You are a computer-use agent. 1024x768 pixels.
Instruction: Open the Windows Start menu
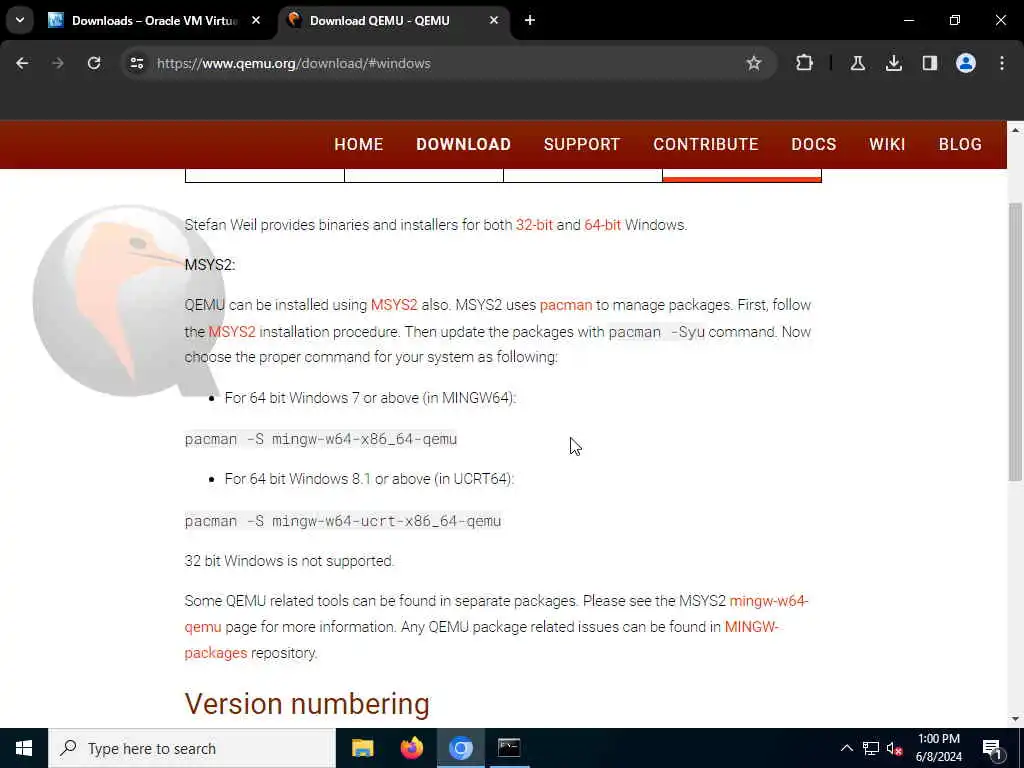[x=24, y=748]
